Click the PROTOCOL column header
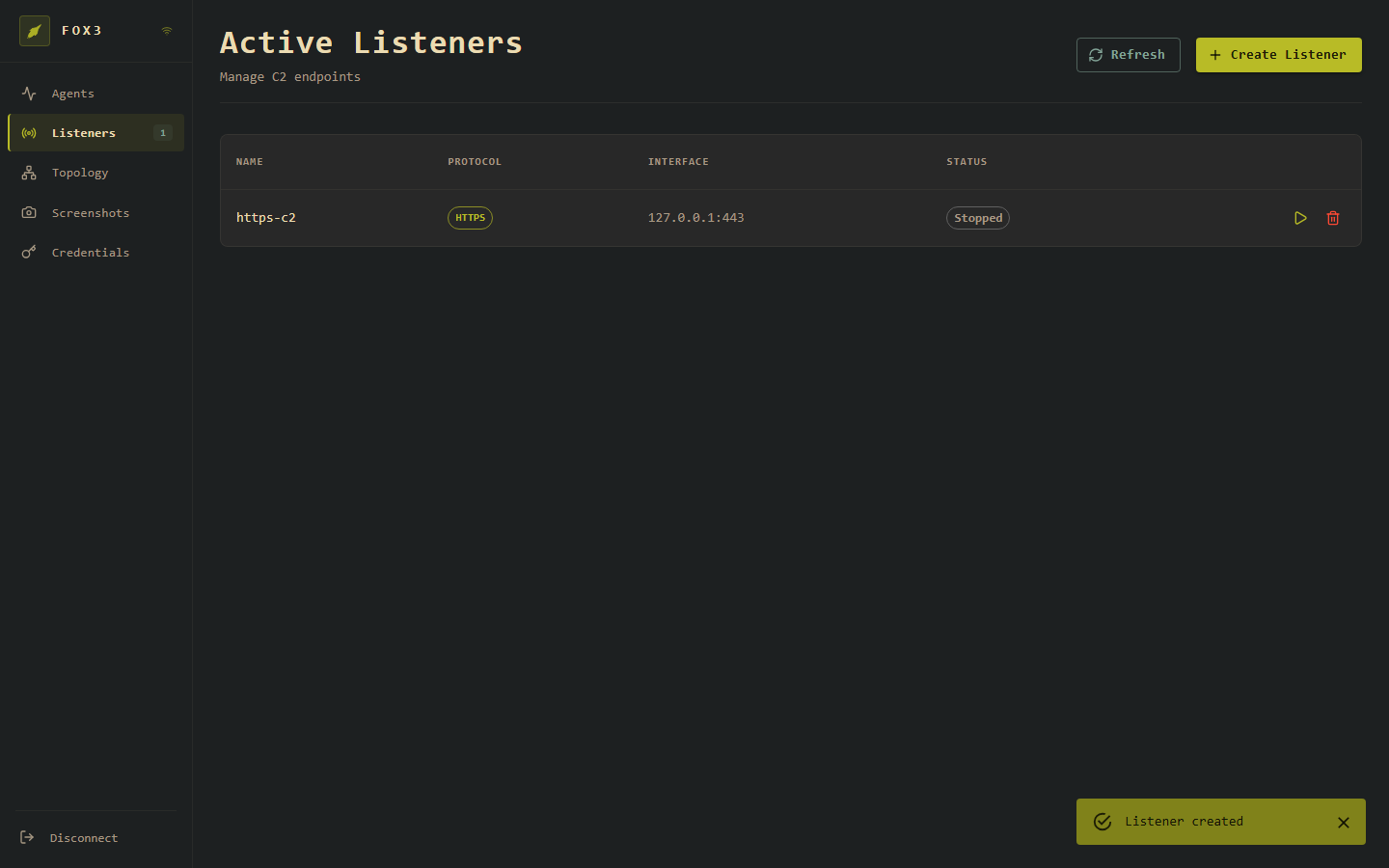This screenshot has width=1389, height=868. 475,162
